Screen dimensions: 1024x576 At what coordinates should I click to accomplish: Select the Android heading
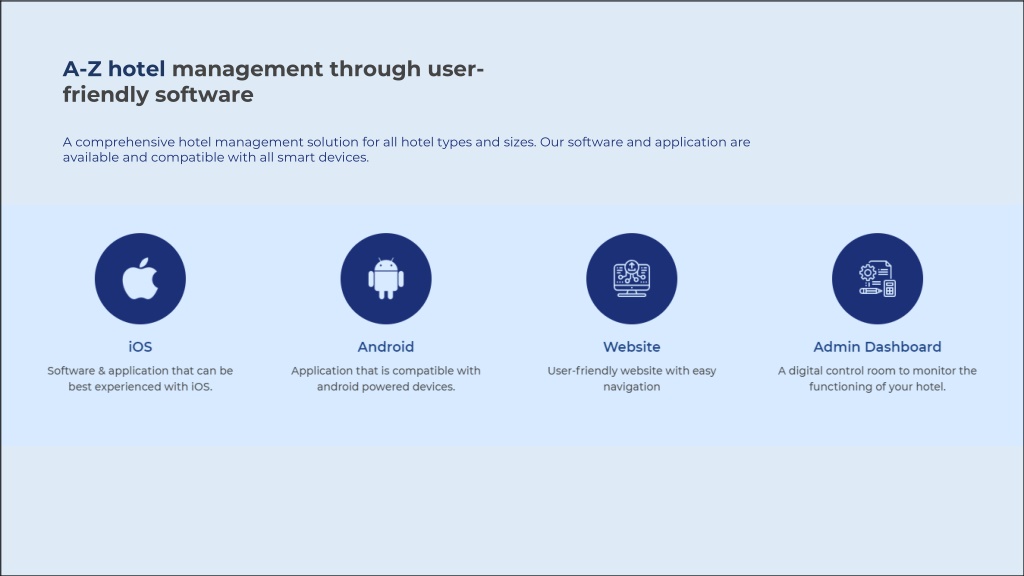coord(386,347)
